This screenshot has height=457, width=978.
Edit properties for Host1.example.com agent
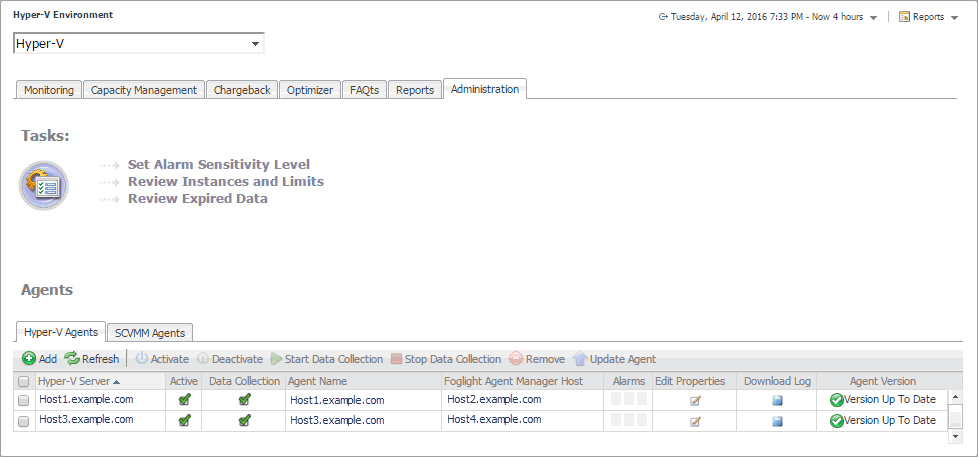(695, 402)
